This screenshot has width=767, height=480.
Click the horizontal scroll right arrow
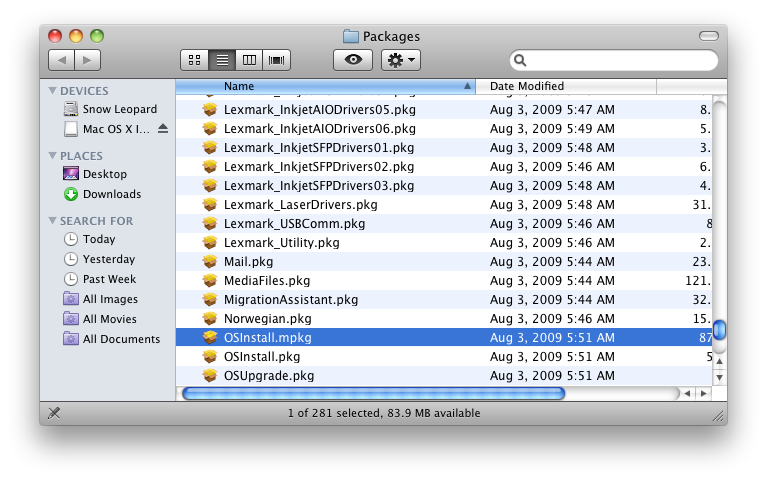click(703, 393)
